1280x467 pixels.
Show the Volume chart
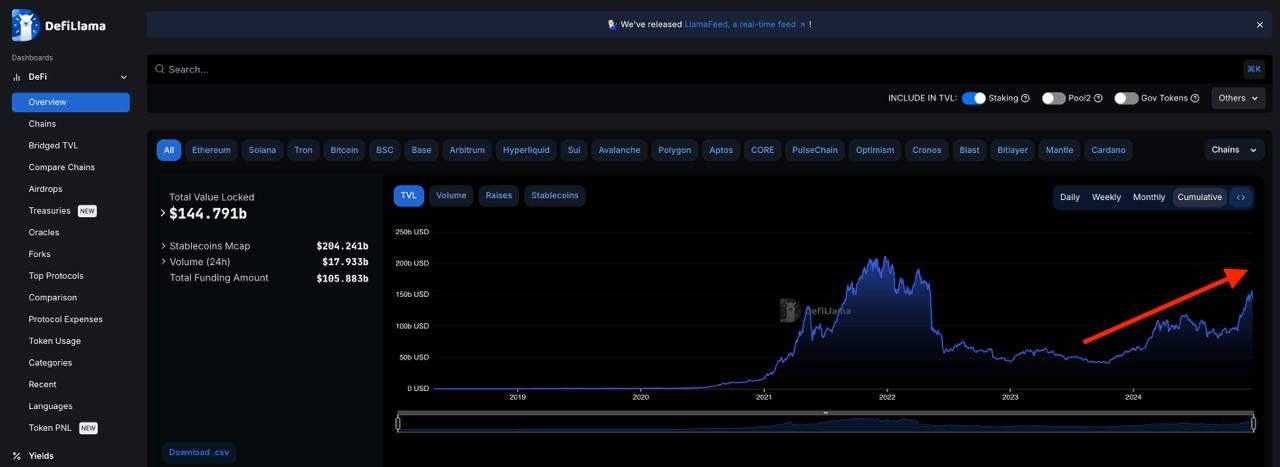coord(451,196)
